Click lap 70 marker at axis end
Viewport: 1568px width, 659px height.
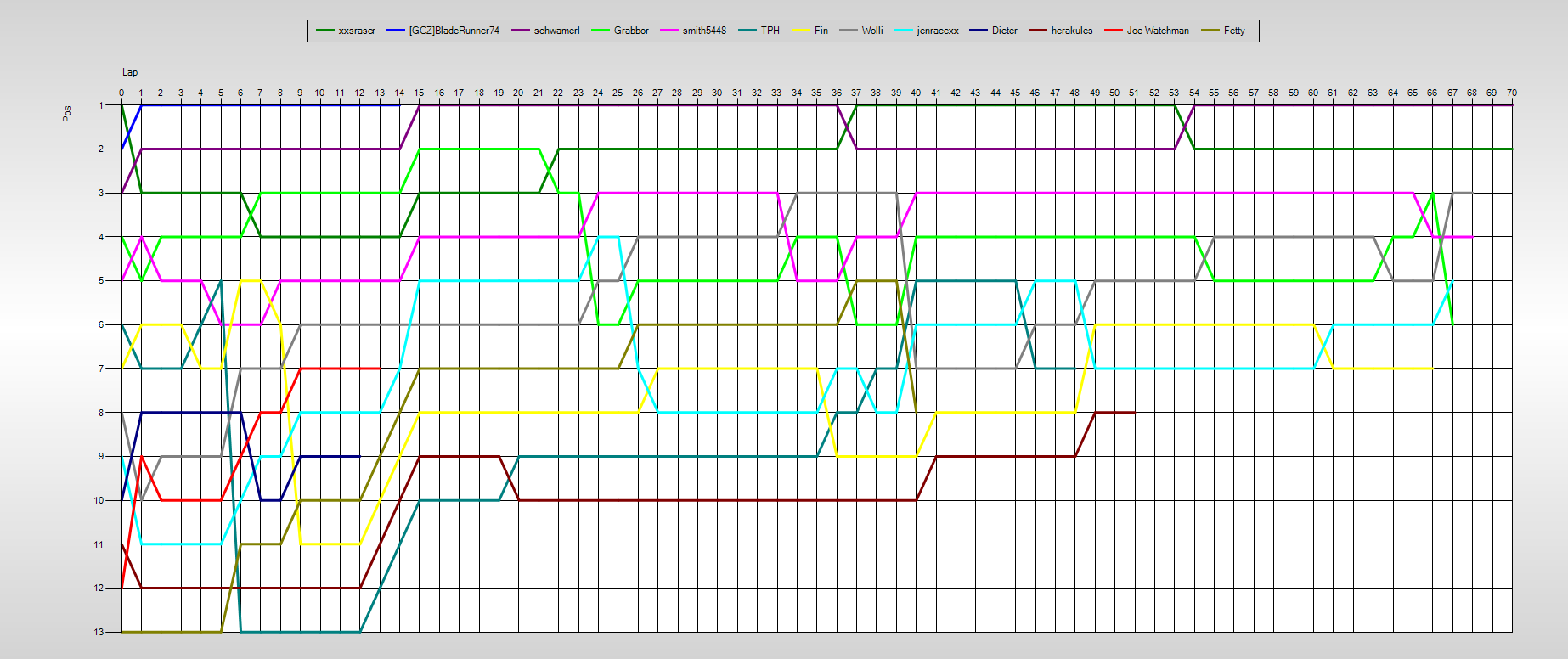[1511, 93]
